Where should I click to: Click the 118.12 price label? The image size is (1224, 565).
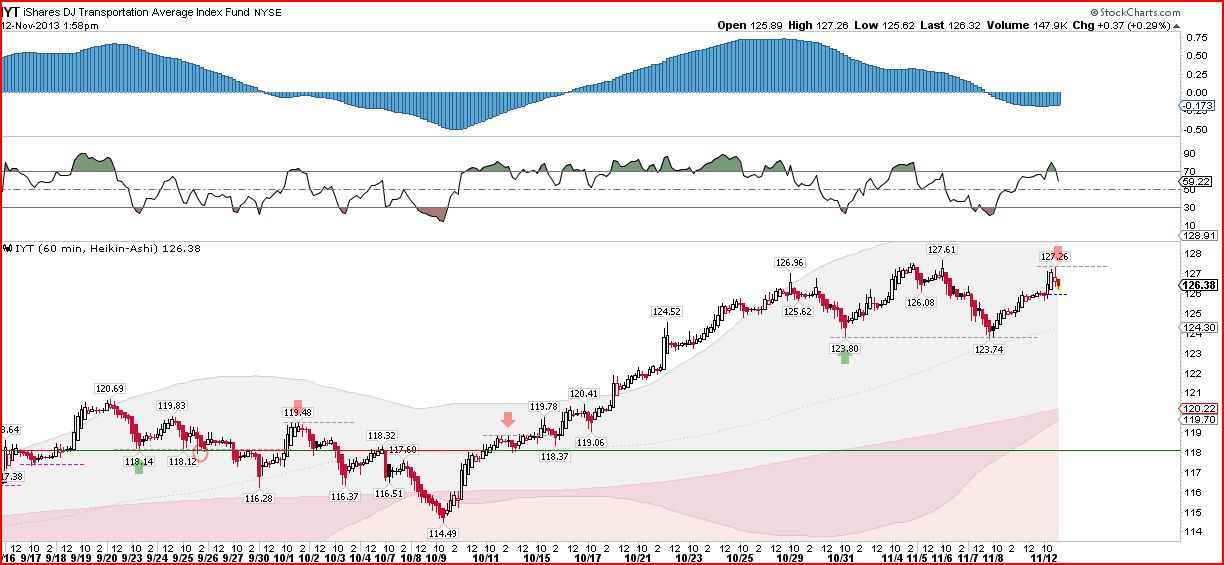tap(182, 461)
